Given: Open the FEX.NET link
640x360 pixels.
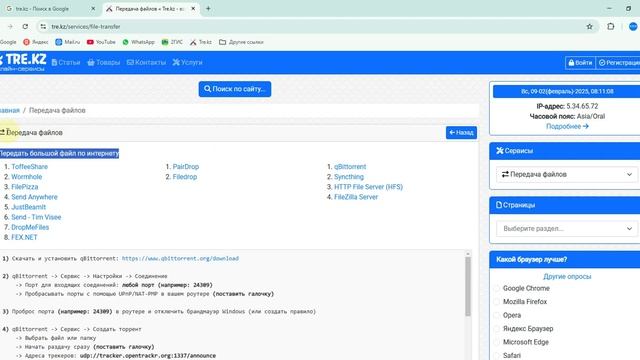Looking at the screenshot, I should pyautogui.click(x=24, y=237).
